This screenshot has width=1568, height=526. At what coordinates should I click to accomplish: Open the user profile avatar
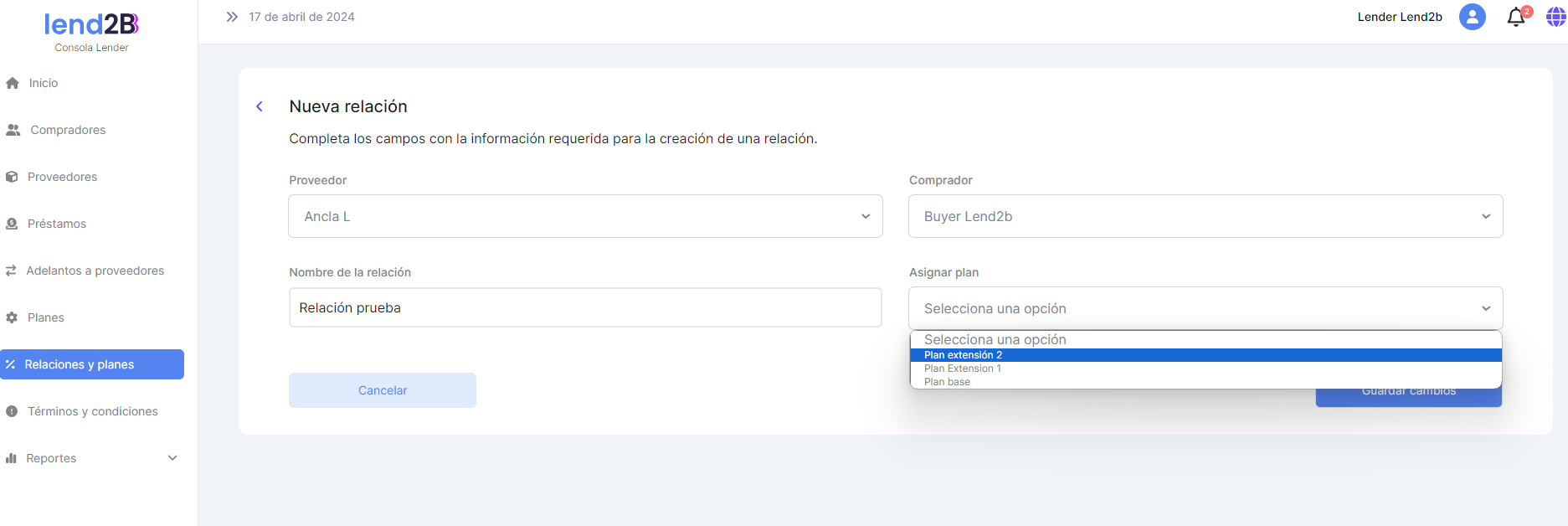(x=1472, y=17)
